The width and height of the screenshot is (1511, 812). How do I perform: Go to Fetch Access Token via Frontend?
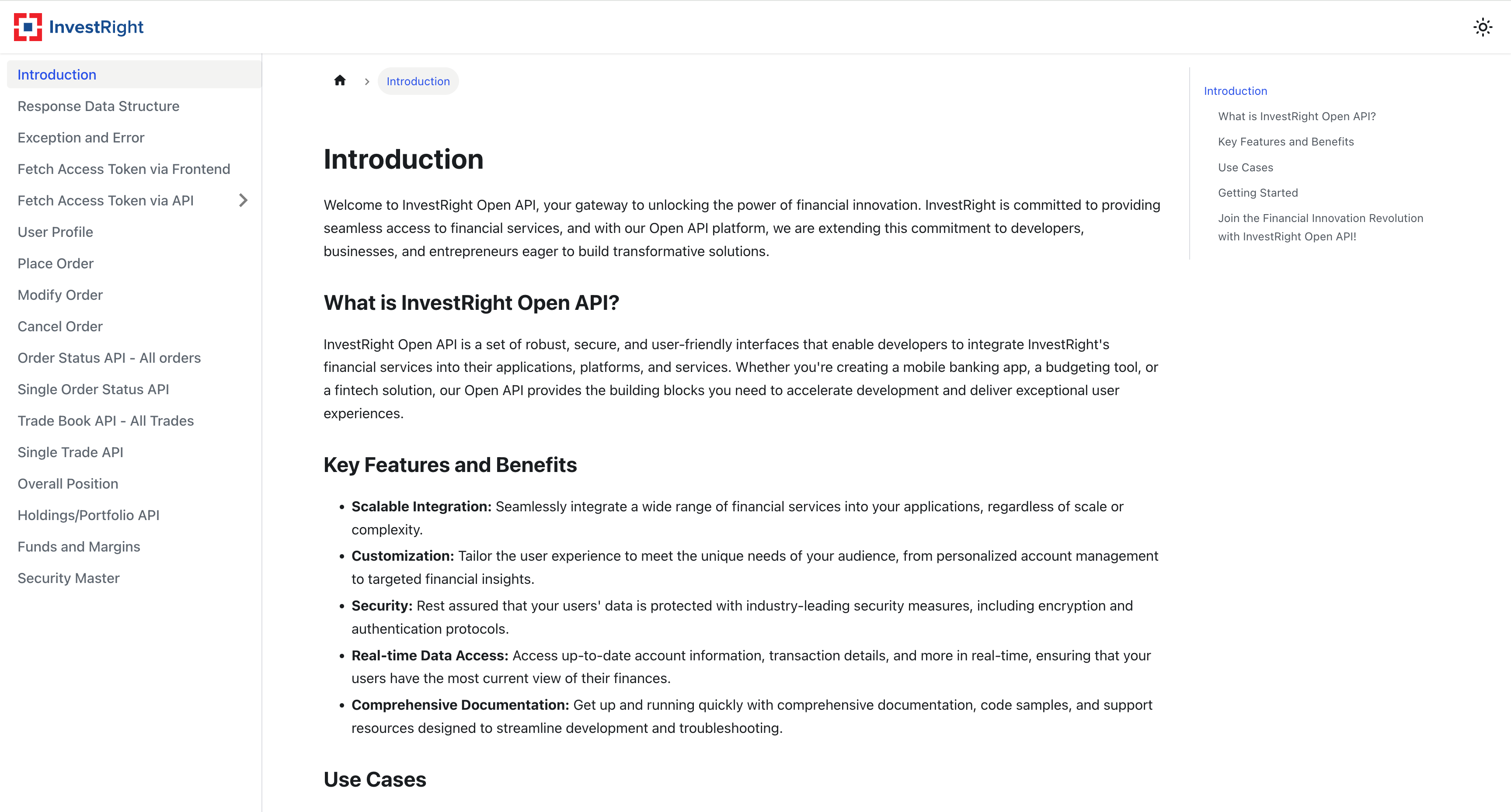point(124,169)
